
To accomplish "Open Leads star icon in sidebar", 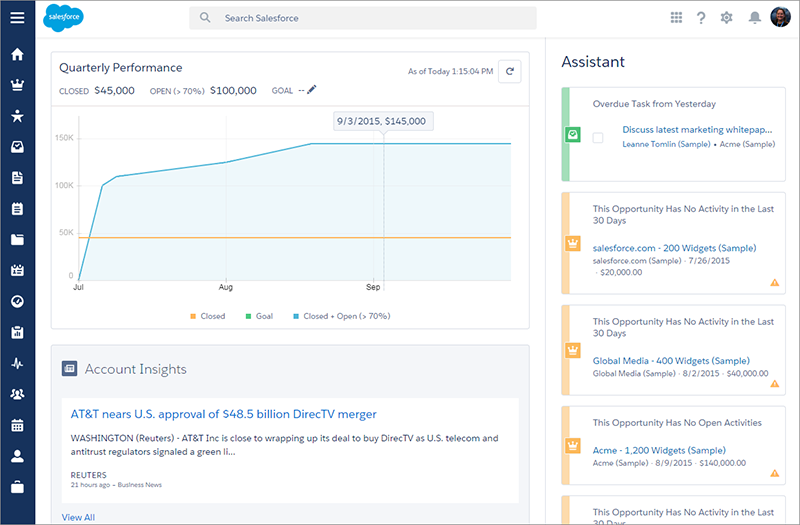I will 17,116.
